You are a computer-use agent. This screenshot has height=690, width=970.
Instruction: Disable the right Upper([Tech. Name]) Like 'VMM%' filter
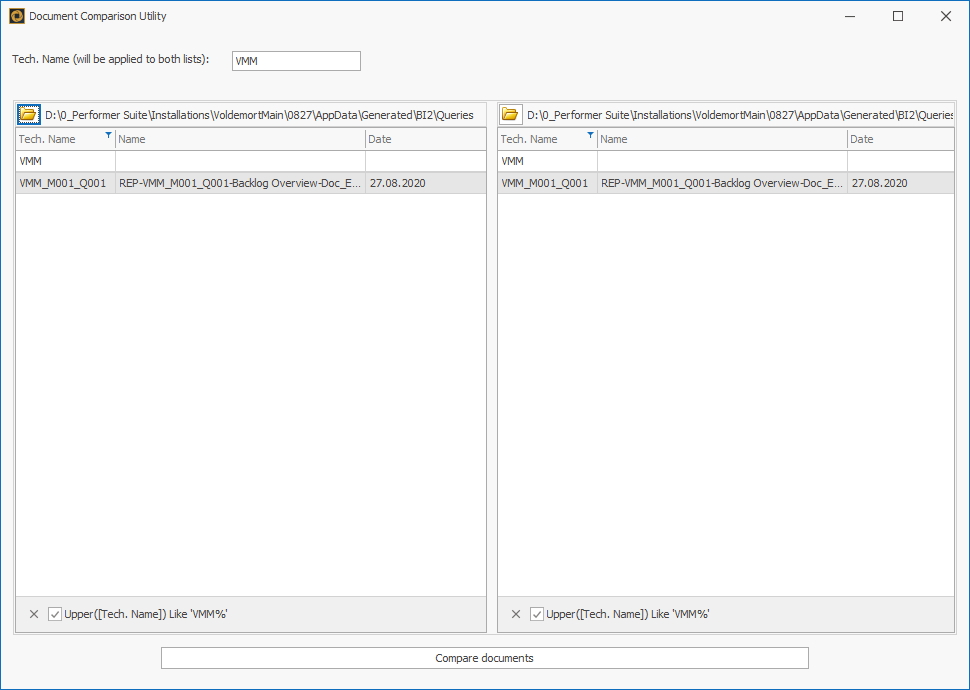[x=537, y=613]
